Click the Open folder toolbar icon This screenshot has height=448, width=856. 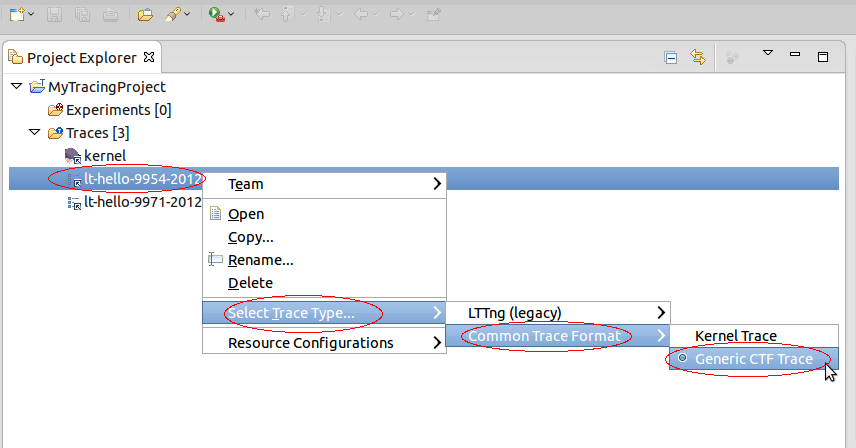coord(145,14)
